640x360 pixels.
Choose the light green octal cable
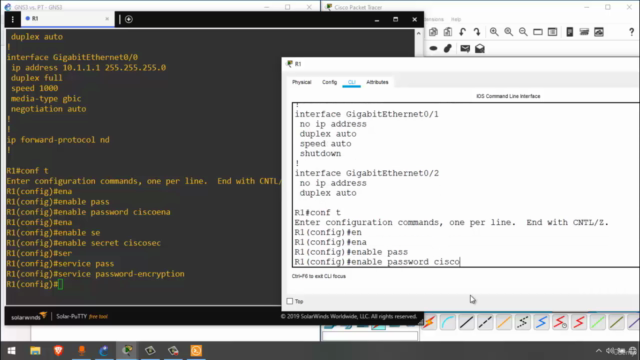(598, 322)
